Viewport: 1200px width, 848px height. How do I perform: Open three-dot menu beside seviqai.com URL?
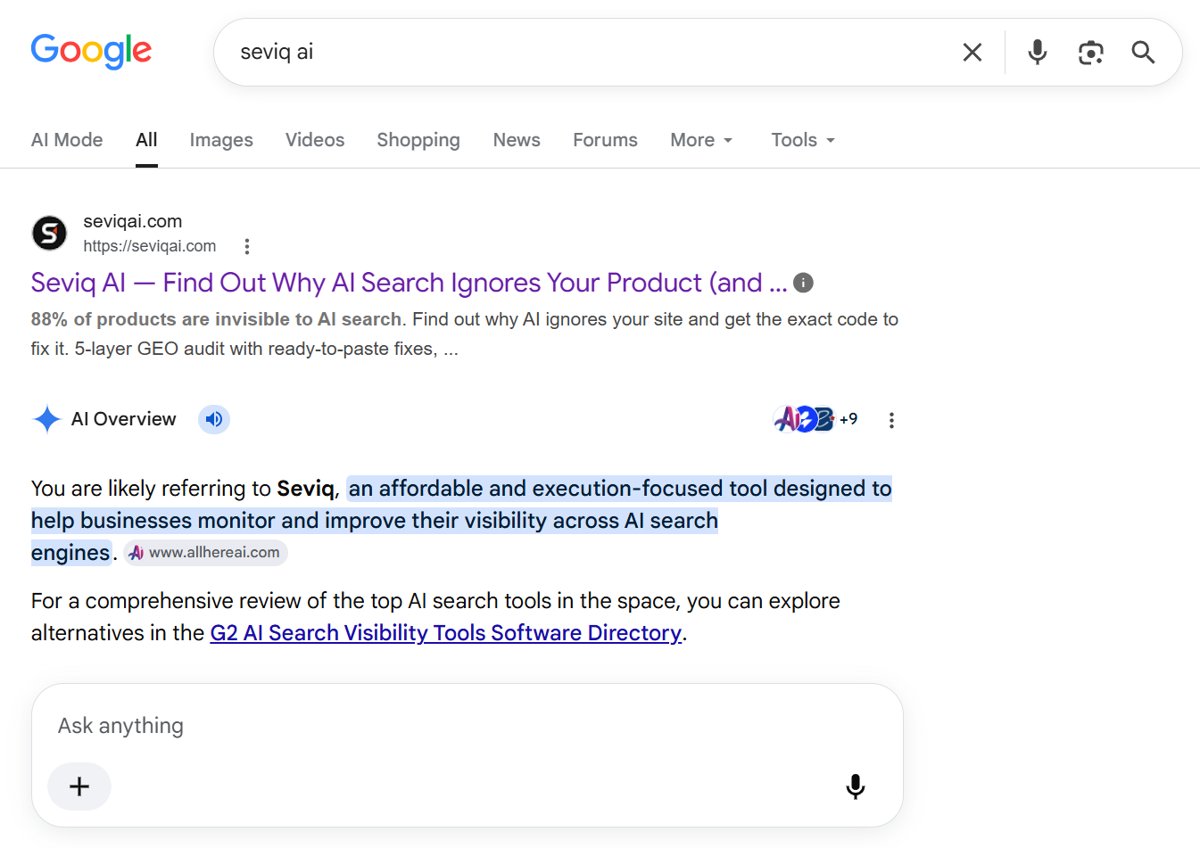tap(247, 246)
